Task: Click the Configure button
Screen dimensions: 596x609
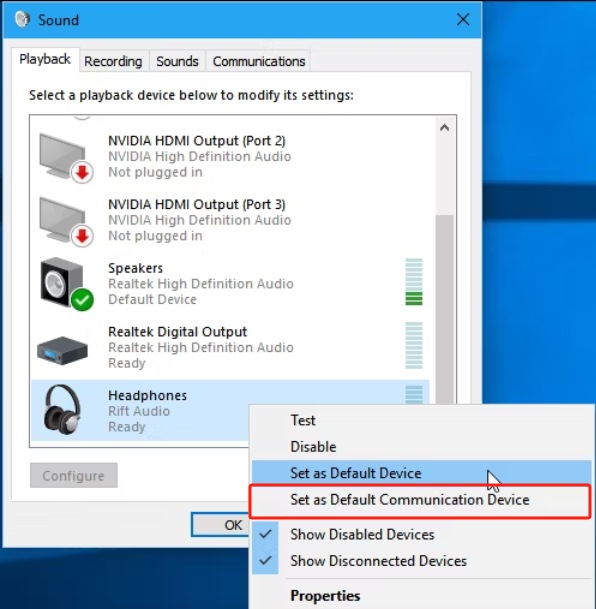Action: click(74, 475)
